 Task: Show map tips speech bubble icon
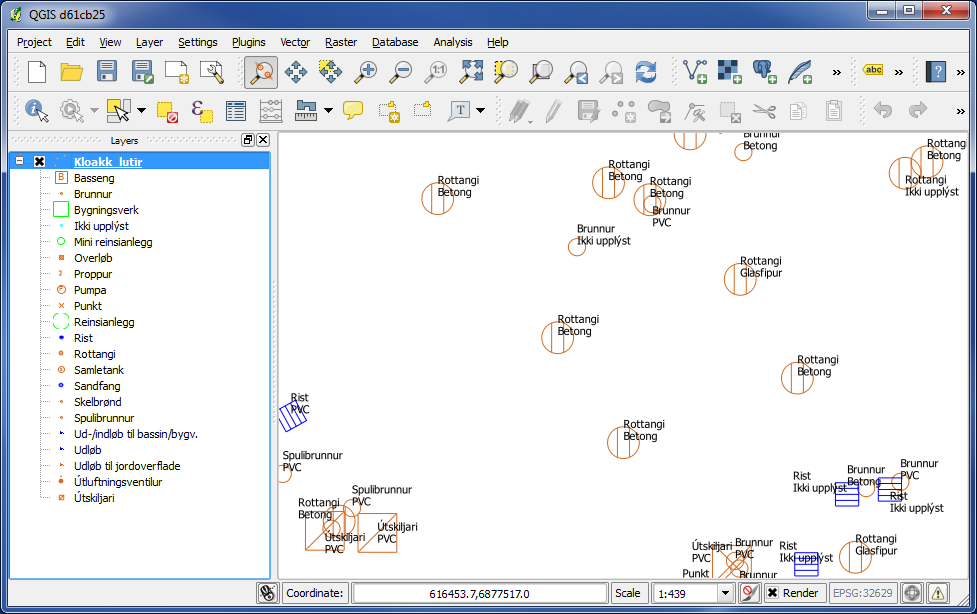click(x=353, y=111)
